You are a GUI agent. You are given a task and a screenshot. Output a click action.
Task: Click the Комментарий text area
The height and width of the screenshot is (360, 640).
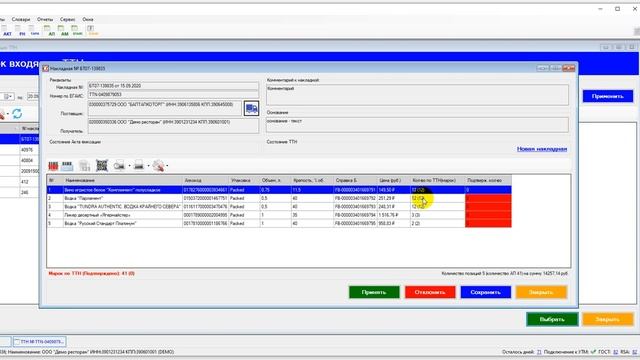pyautogui.click(x=417, y=95)
